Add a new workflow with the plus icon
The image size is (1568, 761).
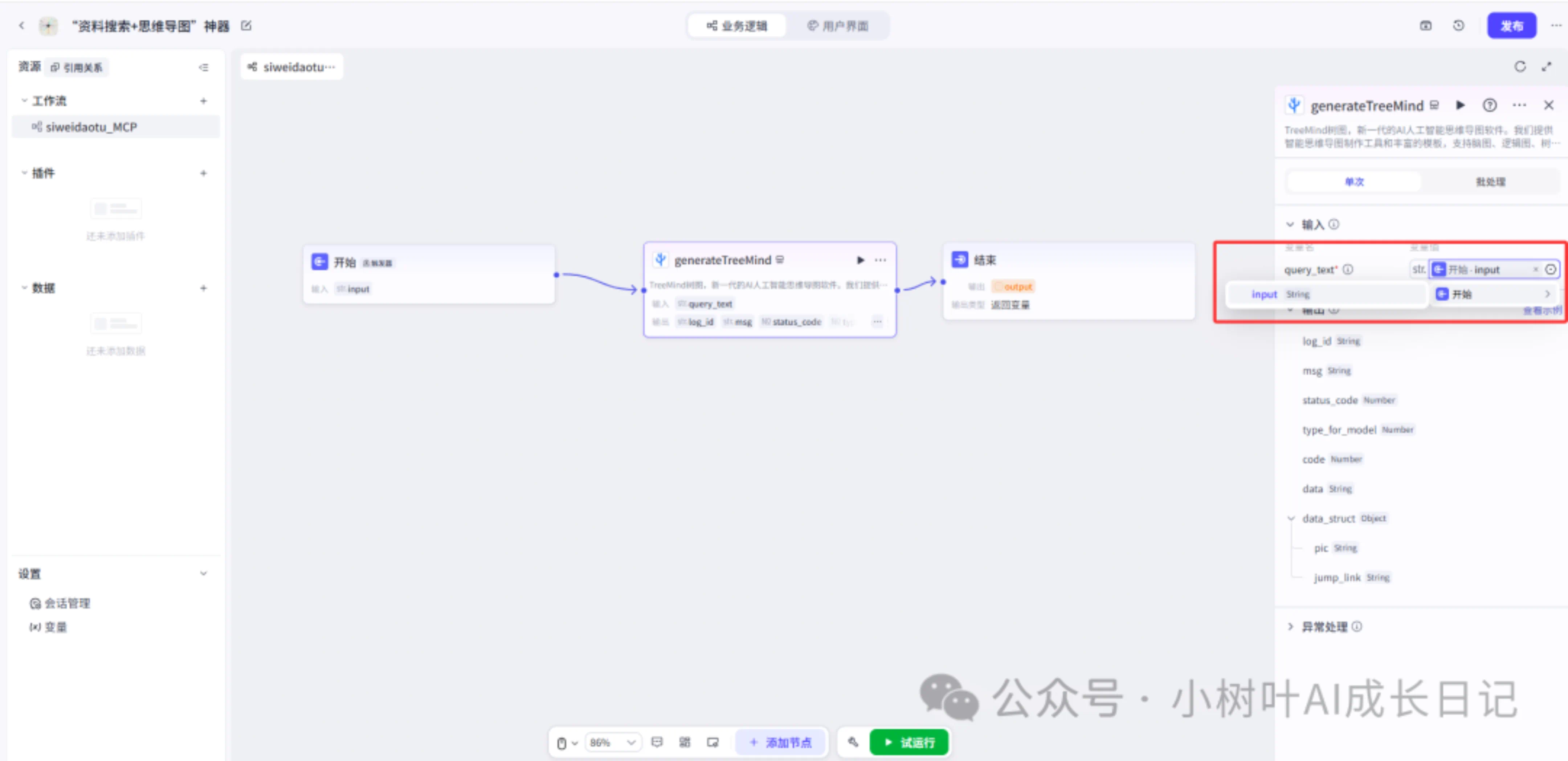tap(203, 101)
